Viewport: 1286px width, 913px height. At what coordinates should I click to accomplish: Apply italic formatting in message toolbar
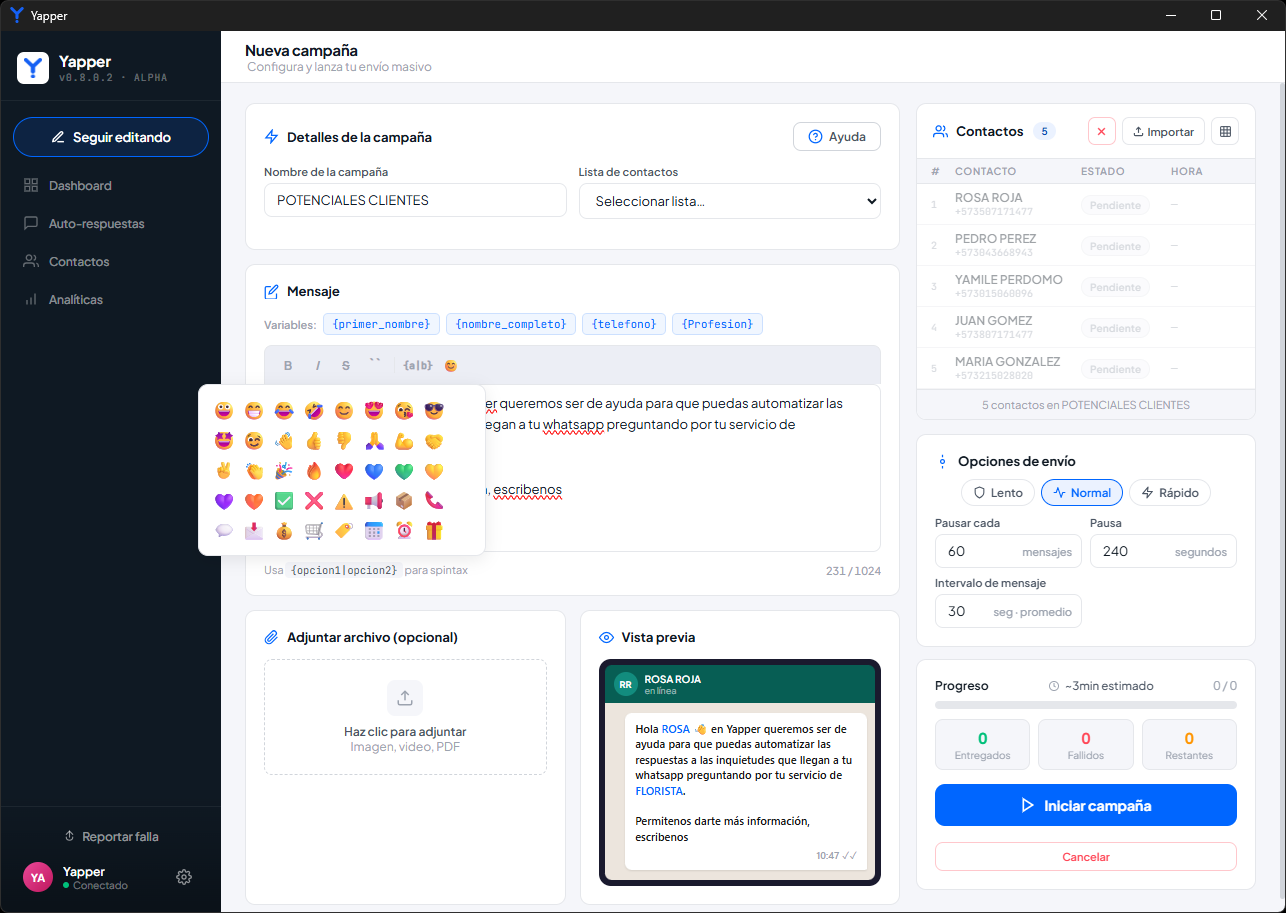pyautogui.click(x=318, y=366)
